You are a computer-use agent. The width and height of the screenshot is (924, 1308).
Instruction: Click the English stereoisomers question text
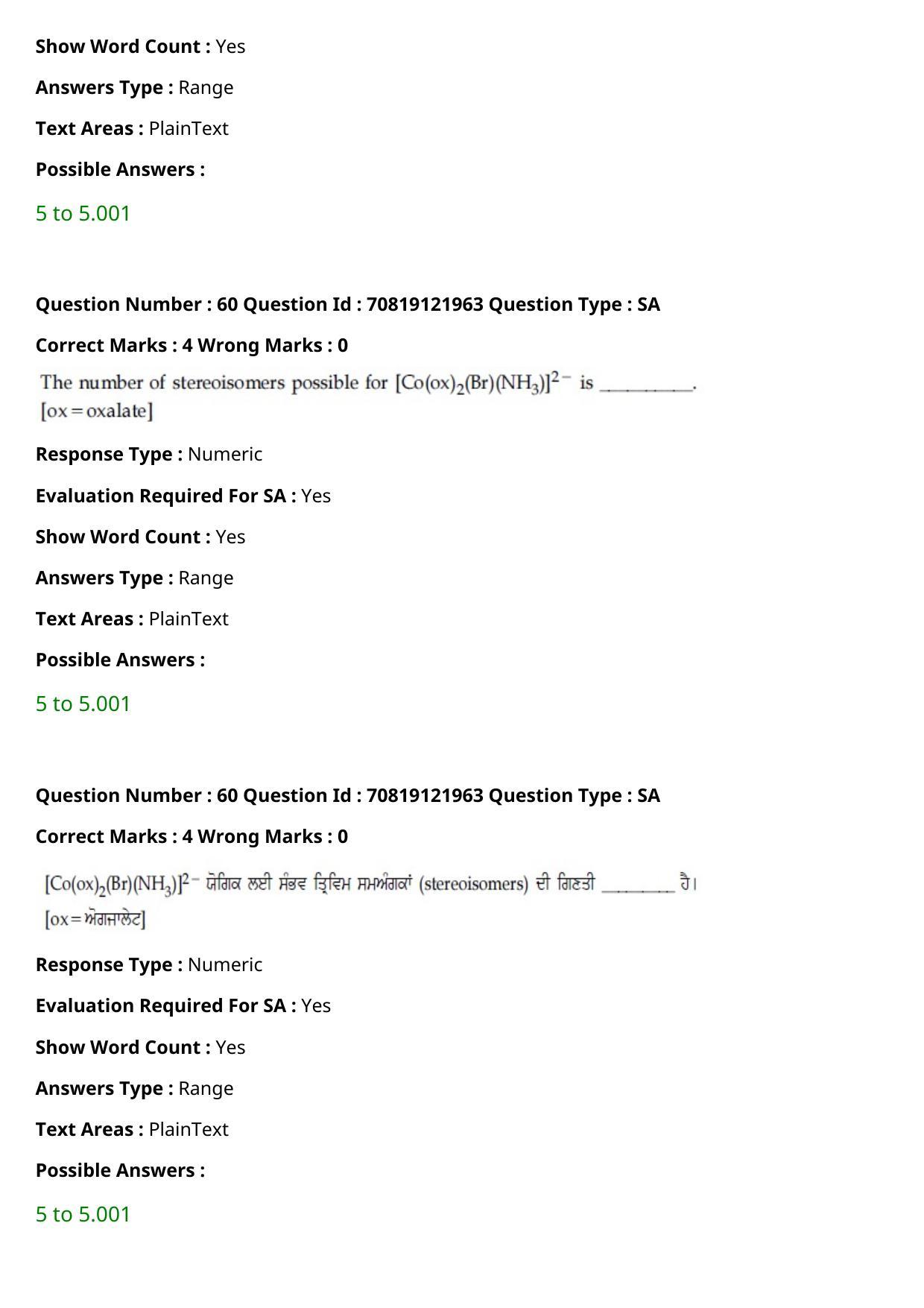pos(368,383)
